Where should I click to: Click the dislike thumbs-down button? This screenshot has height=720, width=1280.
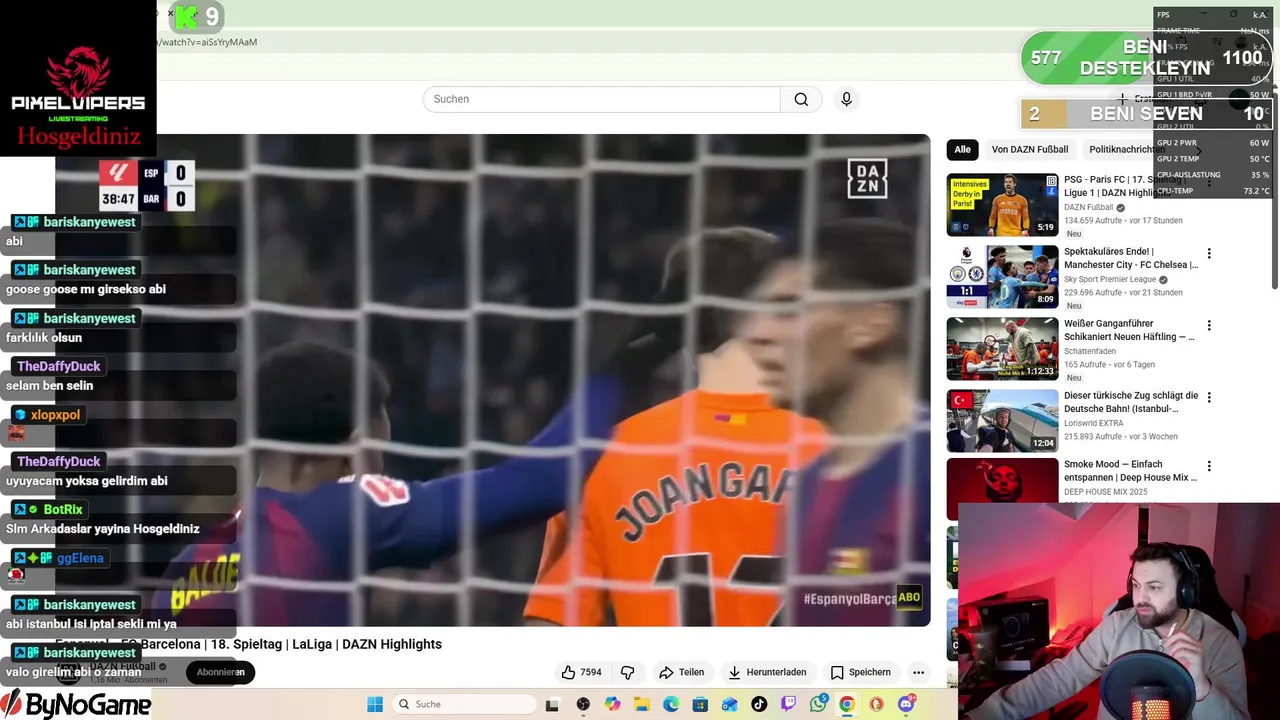coord(628,672)
